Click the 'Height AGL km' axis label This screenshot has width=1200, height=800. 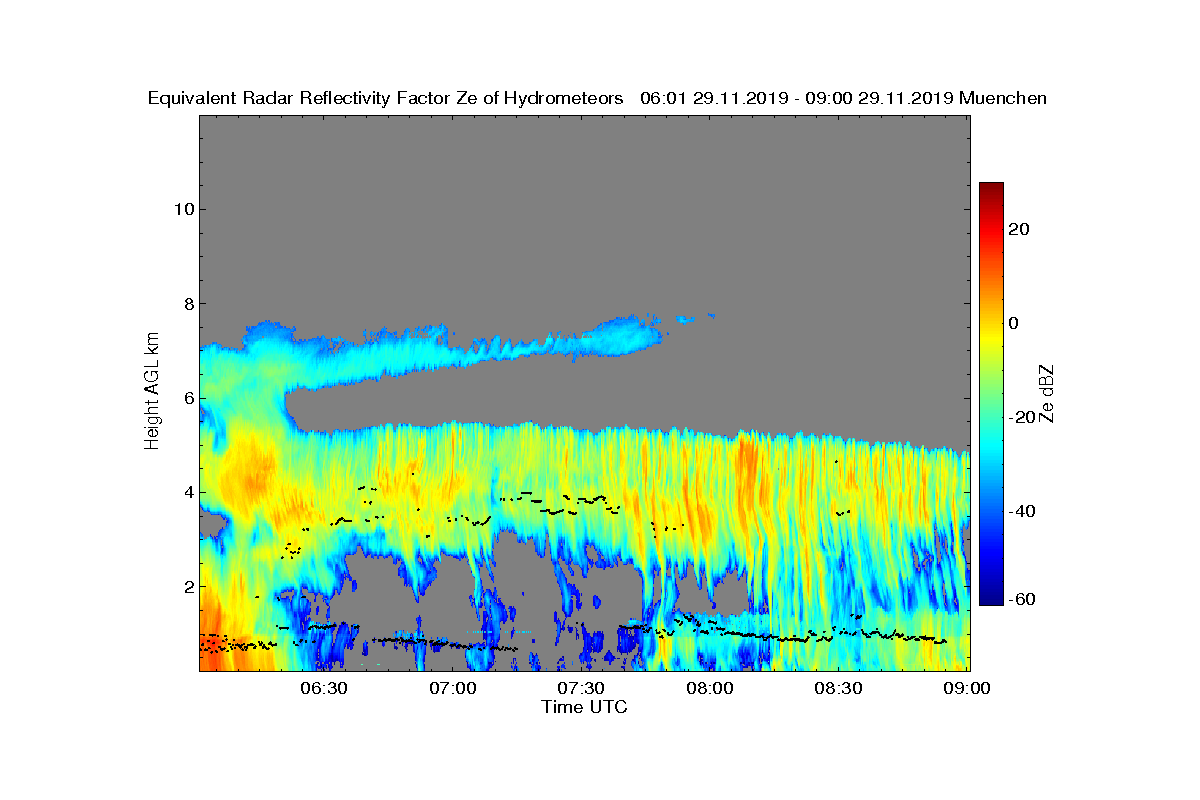[152, 392]
